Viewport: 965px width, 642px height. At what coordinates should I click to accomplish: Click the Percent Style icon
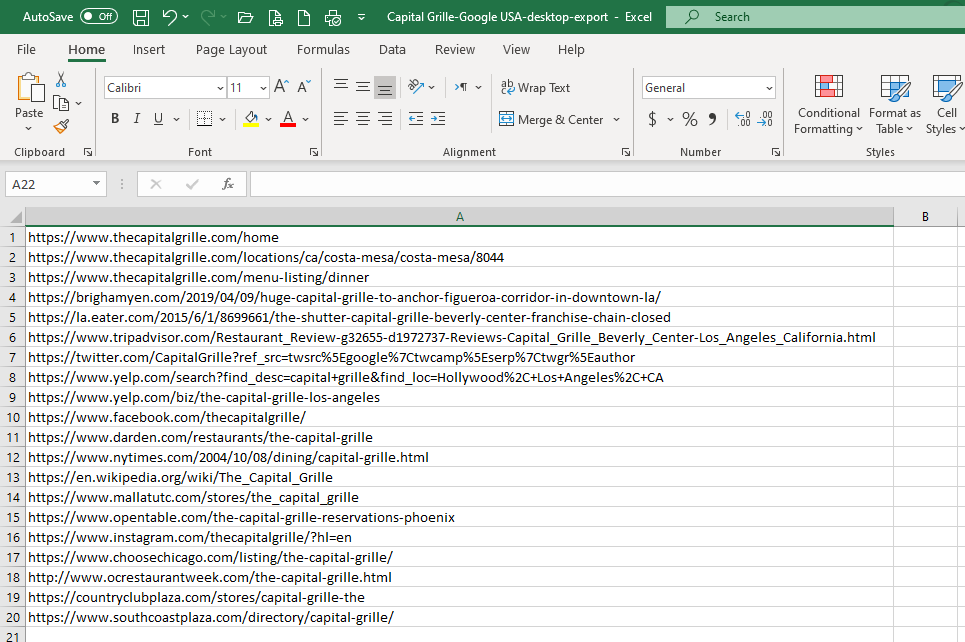[x=689, y=119]
